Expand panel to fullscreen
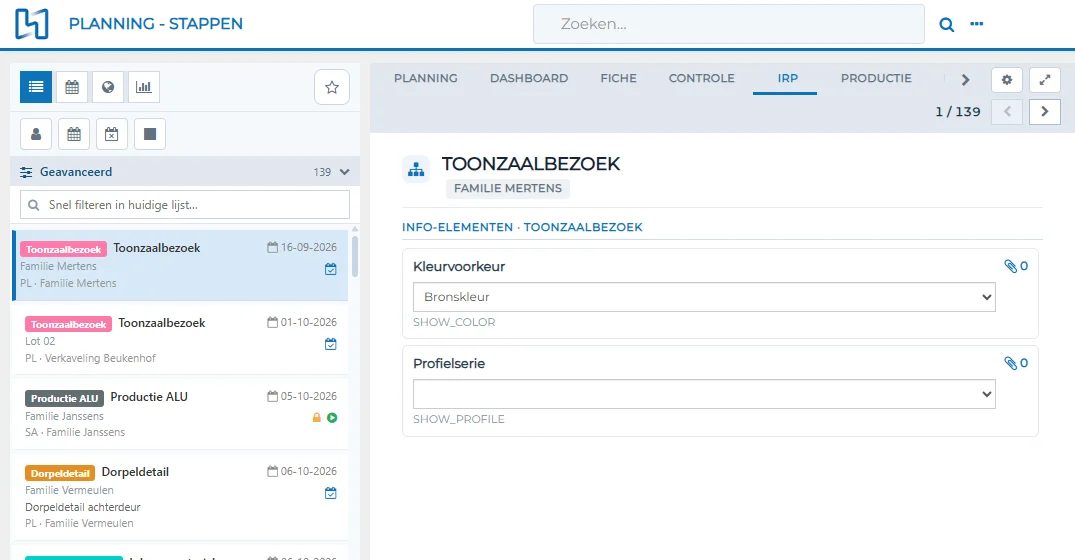This screenshot has height=560, width=1075. point(1045,80)
